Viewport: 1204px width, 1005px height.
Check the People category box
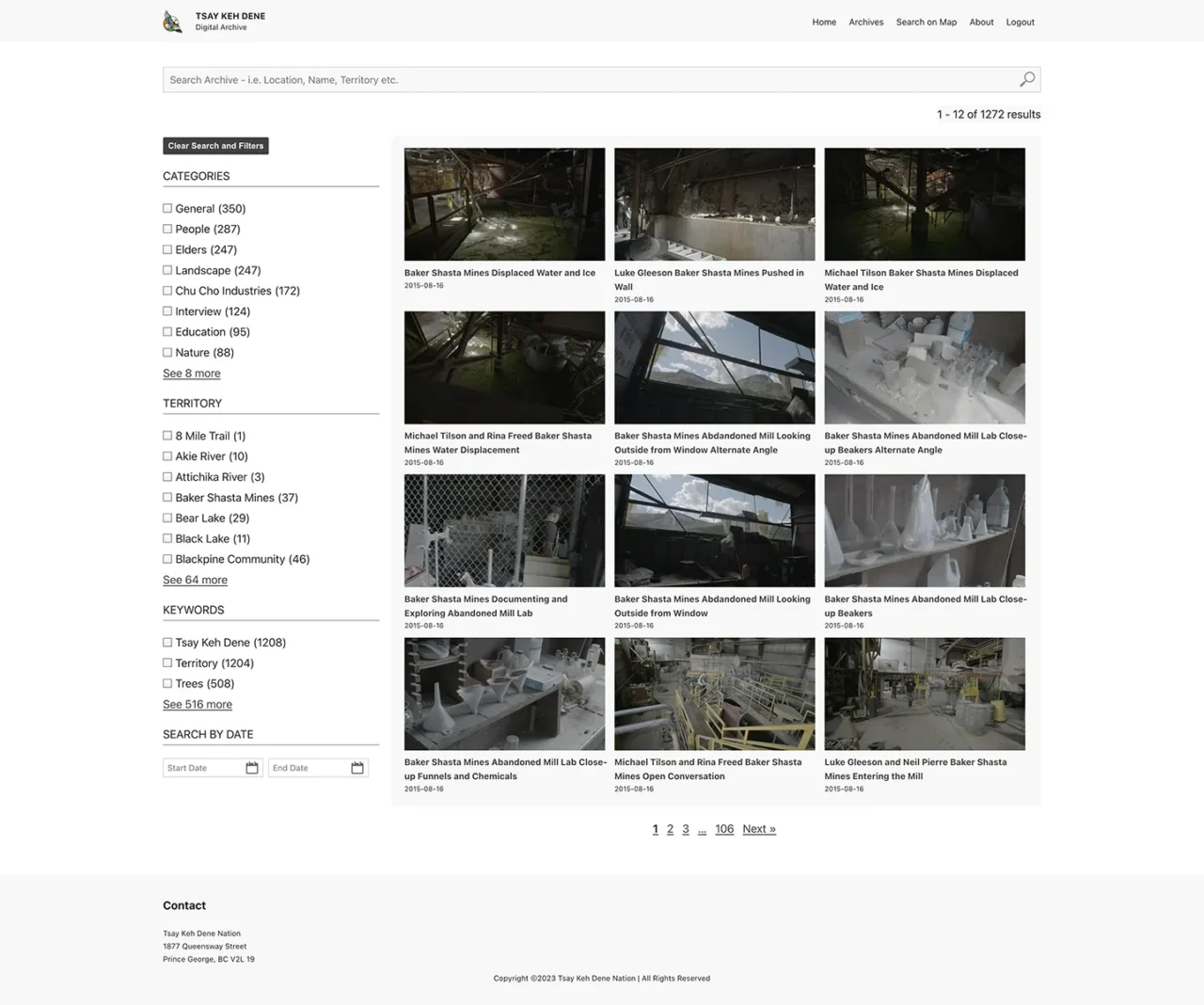coord(167,230)
